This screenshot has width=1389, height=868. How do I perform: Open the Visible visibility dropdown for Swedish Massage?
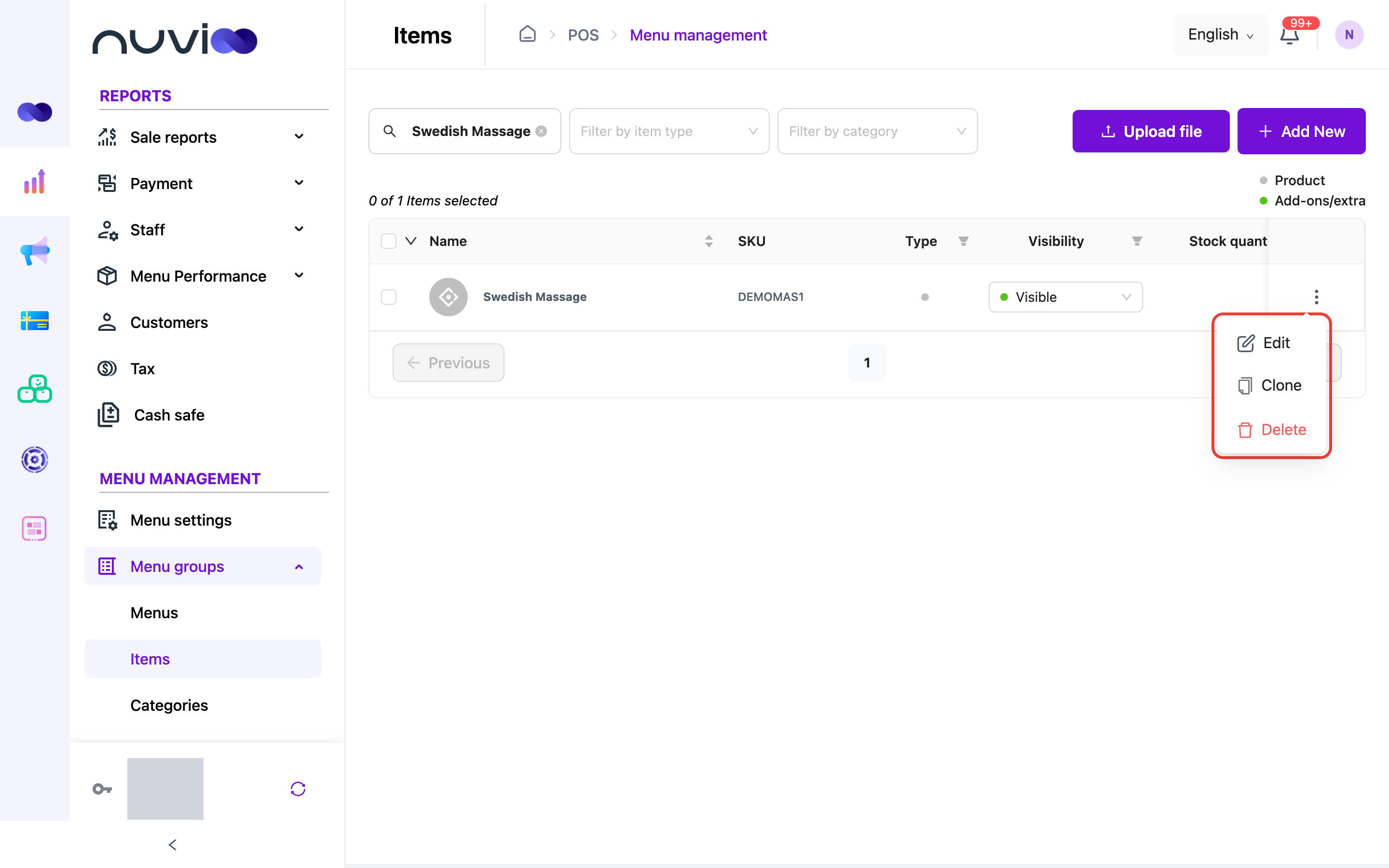(x=1065, y=297)
